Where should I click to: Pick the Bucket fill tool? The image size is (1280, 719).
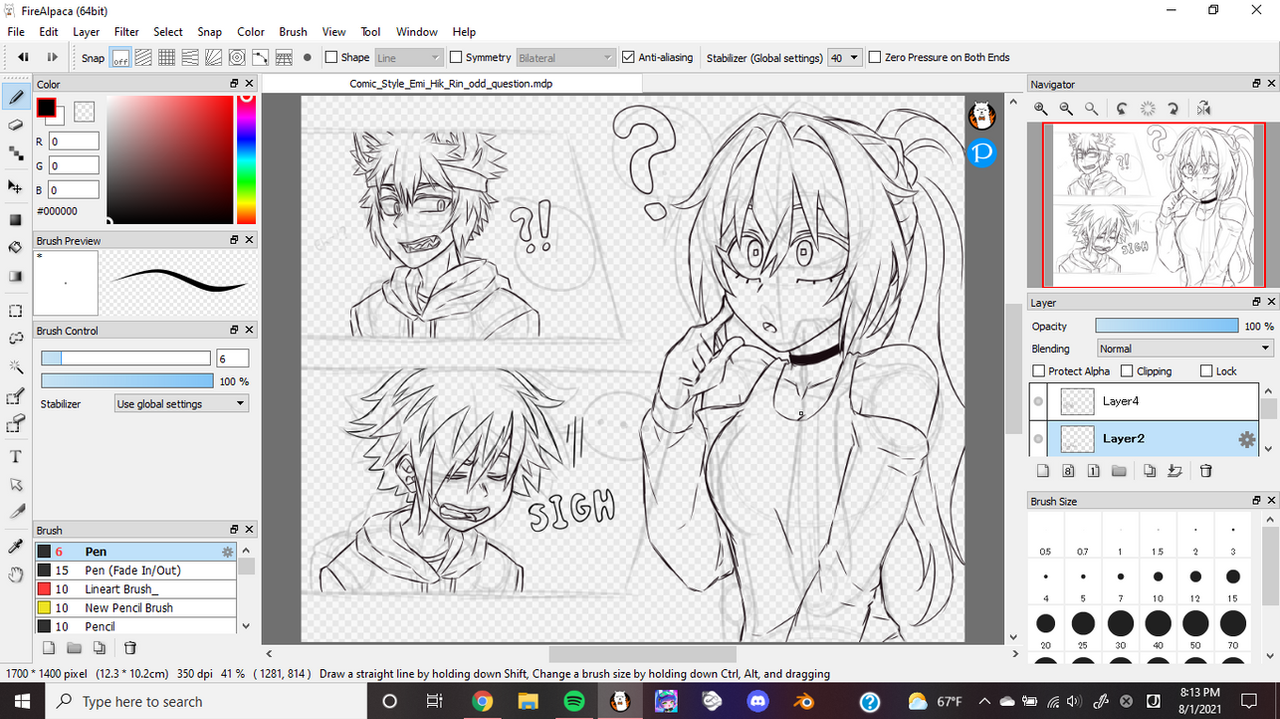(x=16, y=247)
